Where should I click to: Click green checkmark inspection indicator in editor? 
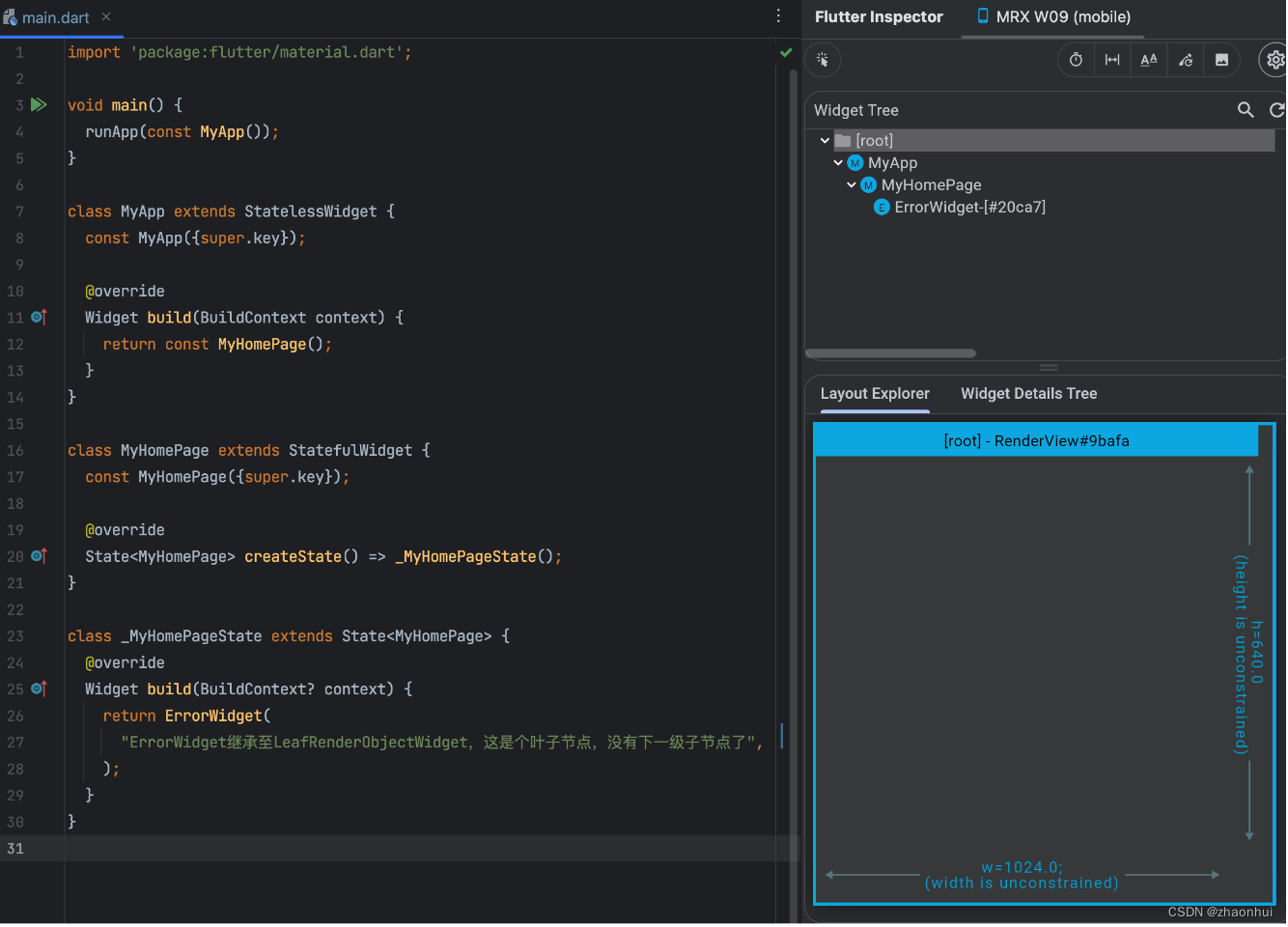tap(786, 52)
